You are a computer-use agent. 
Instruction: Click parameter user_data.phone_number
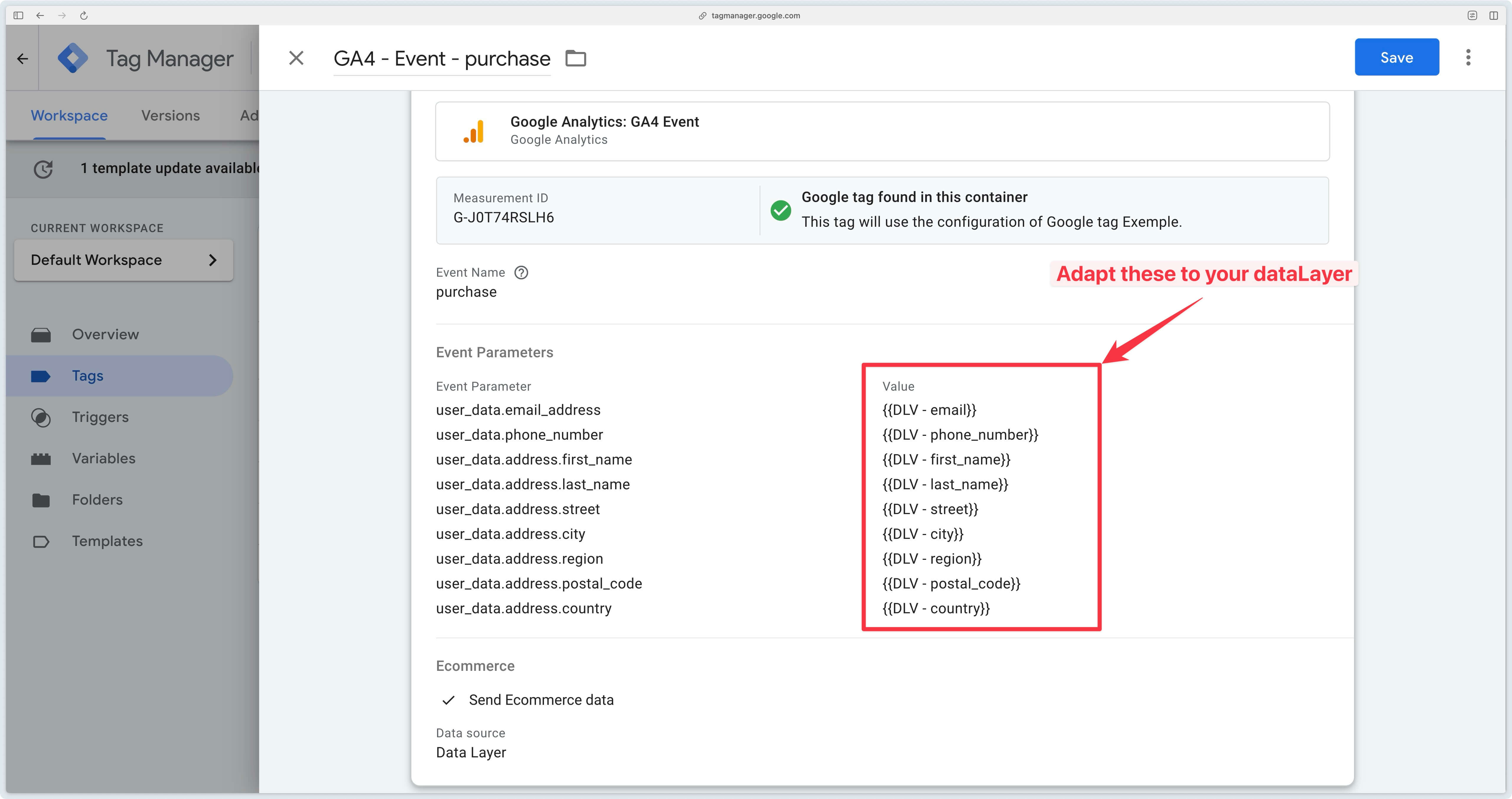point(519,434)
